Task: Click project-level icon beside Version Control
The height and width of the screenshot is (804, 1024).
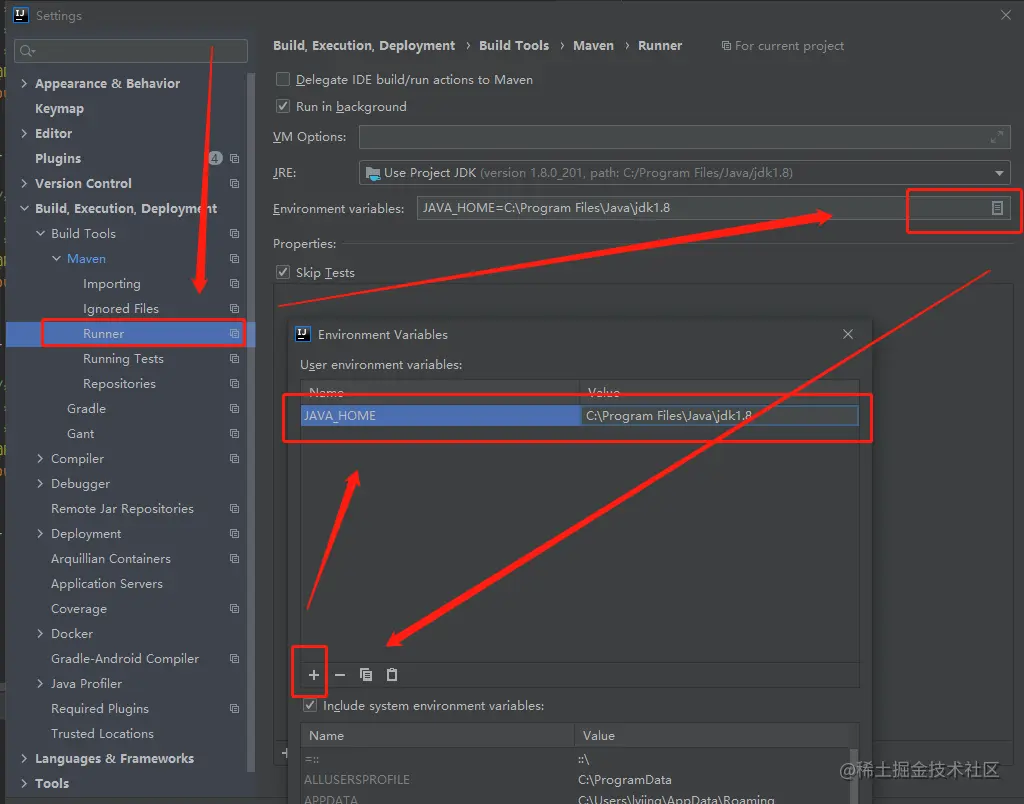Action: coord(234,184)
